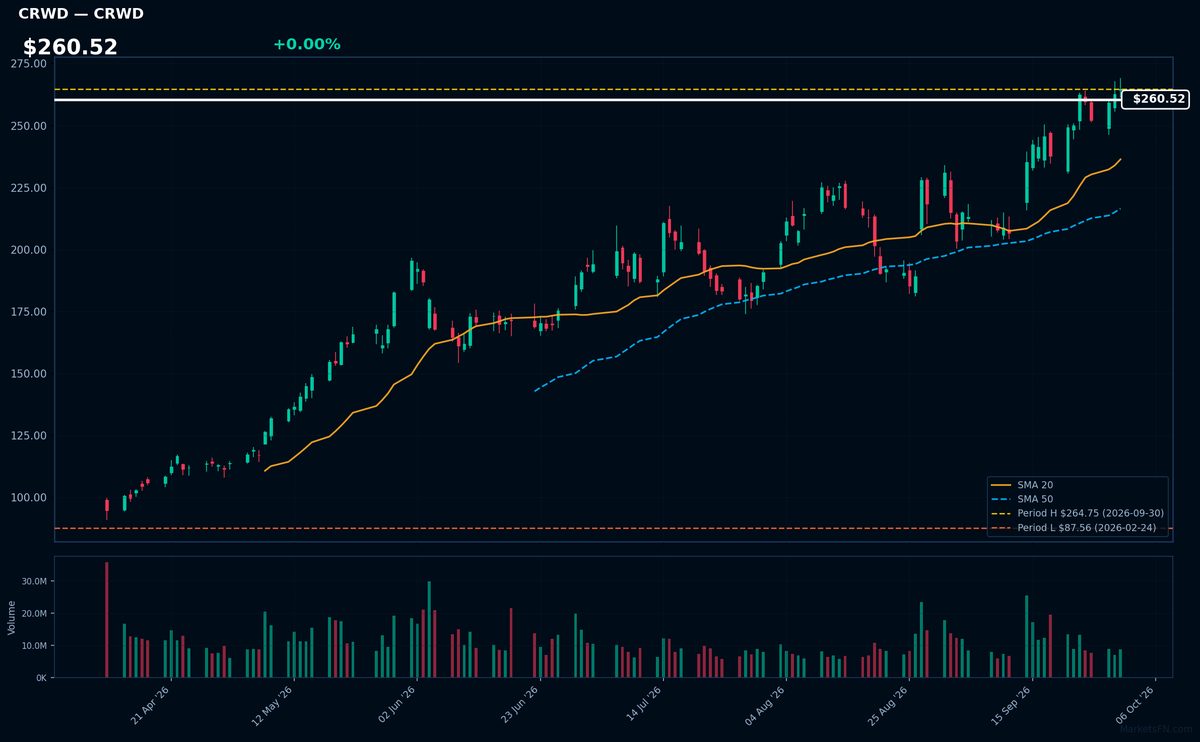Click the Volume axis title
This screenshot has height=742, width=1200.
coord(12,617)
